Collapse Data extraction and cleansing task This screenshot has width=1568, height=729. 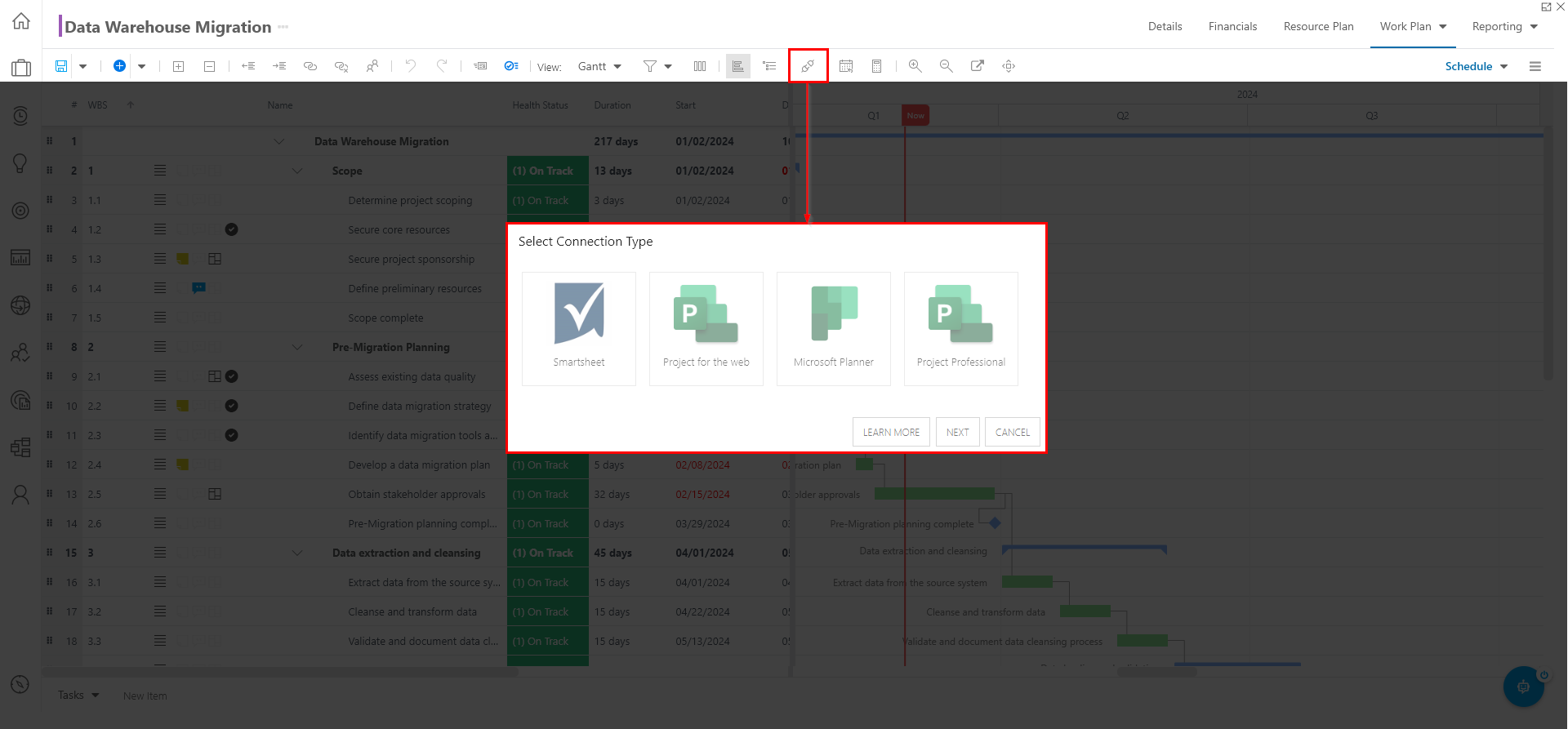[297, 553]
